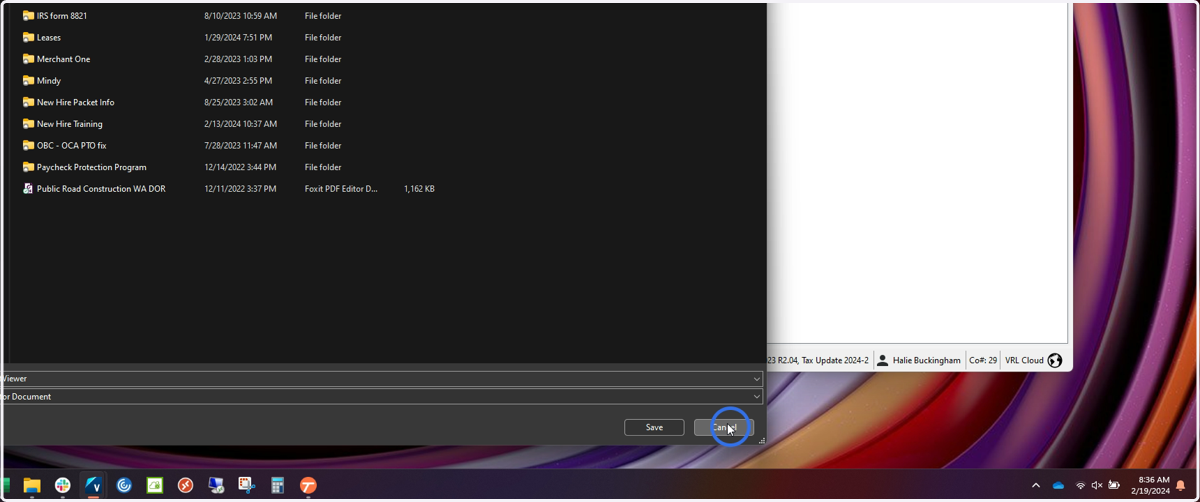Open Wi-Fi network tray icon
The image size is (1200, 502).
coord(1081,485)
